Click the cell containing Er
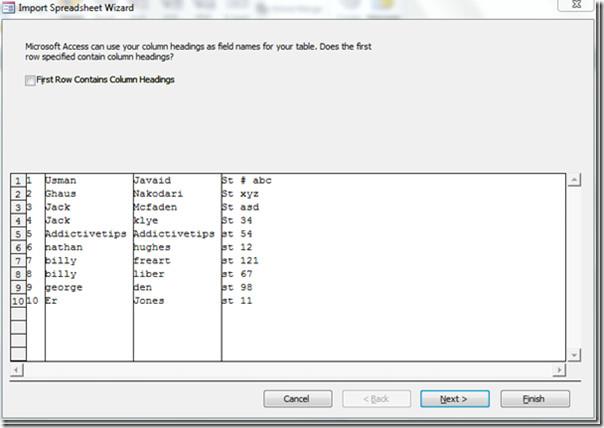Screen dimensions: 604x428 89,301
